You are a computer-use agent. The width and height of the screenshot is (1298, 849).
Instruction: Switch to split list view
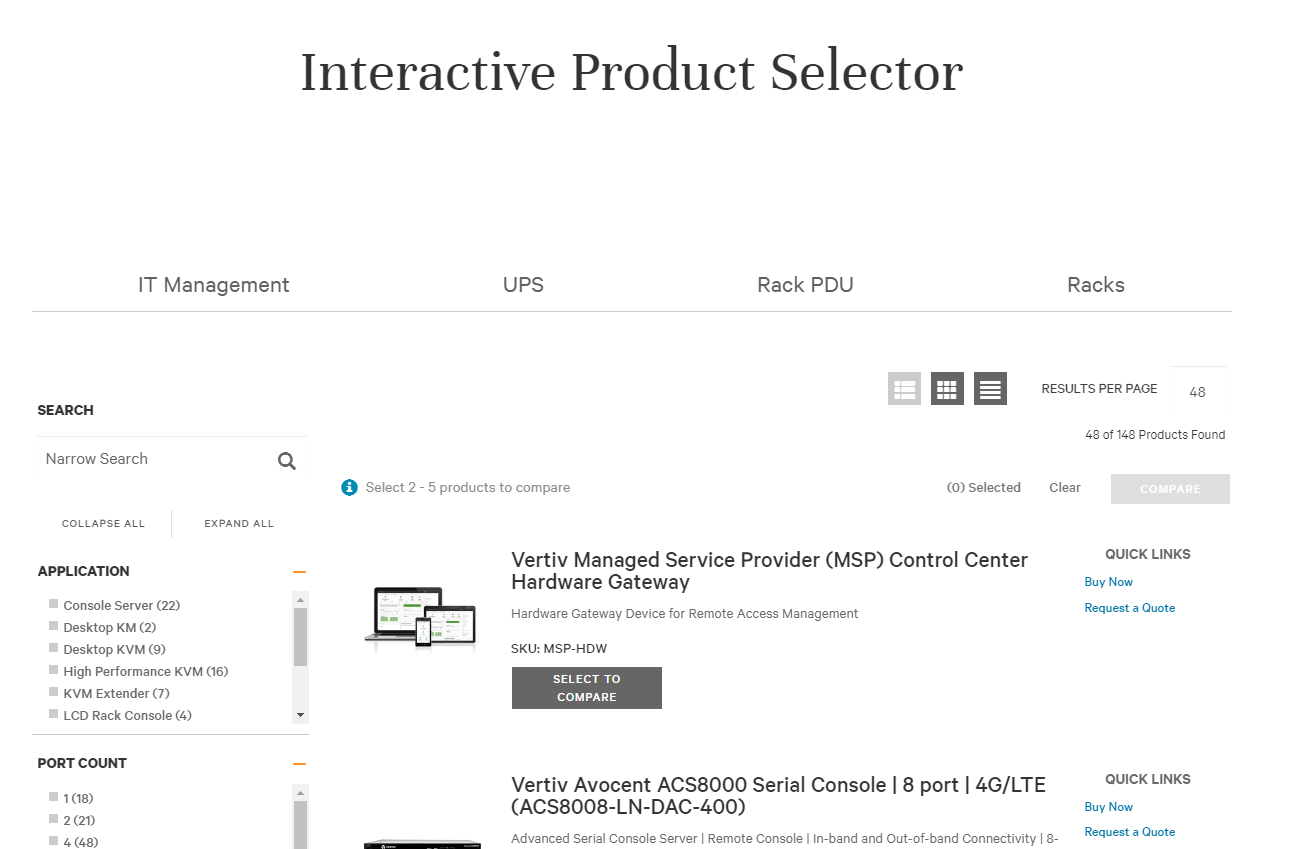click(904, 388)
